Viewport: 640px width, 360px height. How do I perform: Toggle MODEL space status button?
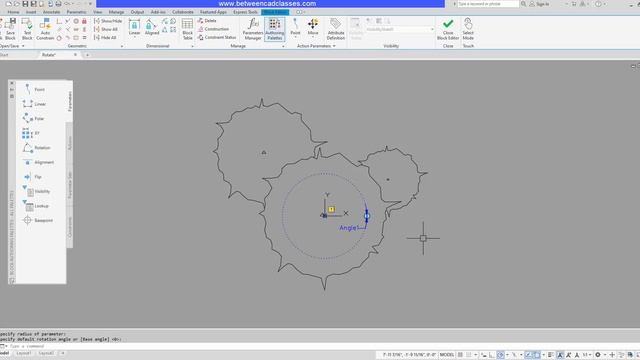447,355
